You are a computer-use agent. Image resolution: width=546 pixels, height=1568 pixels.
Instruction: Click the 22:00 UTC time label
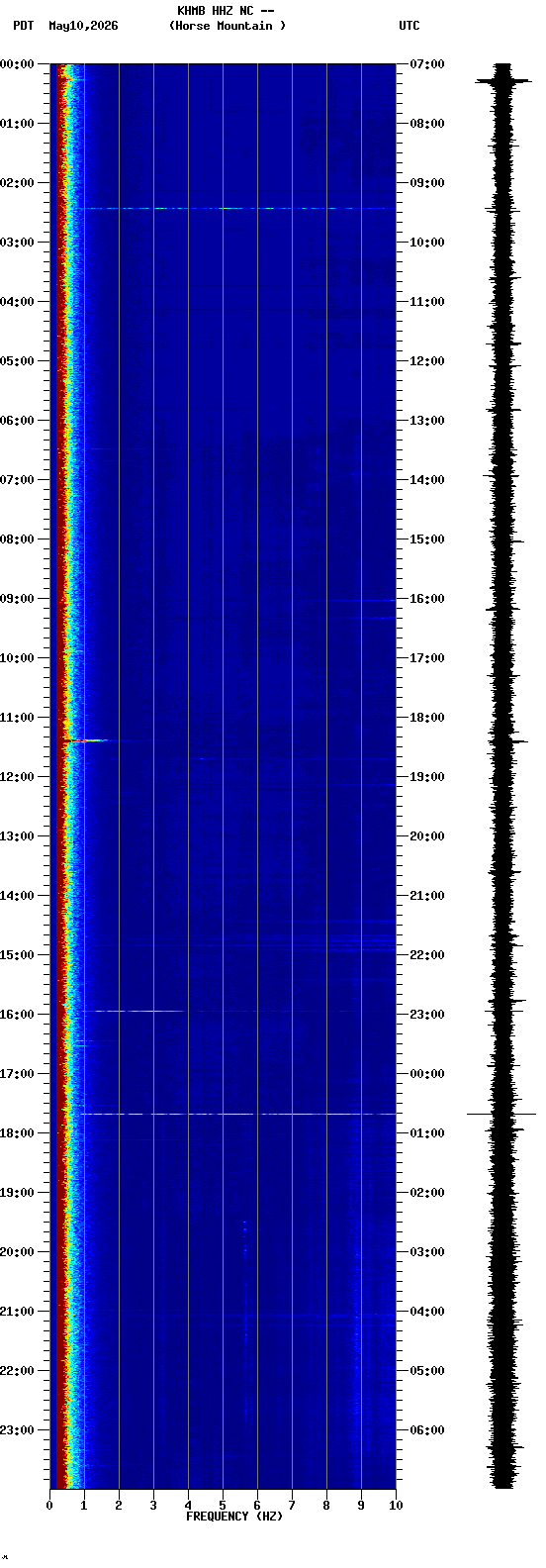[x=427, y=955]
